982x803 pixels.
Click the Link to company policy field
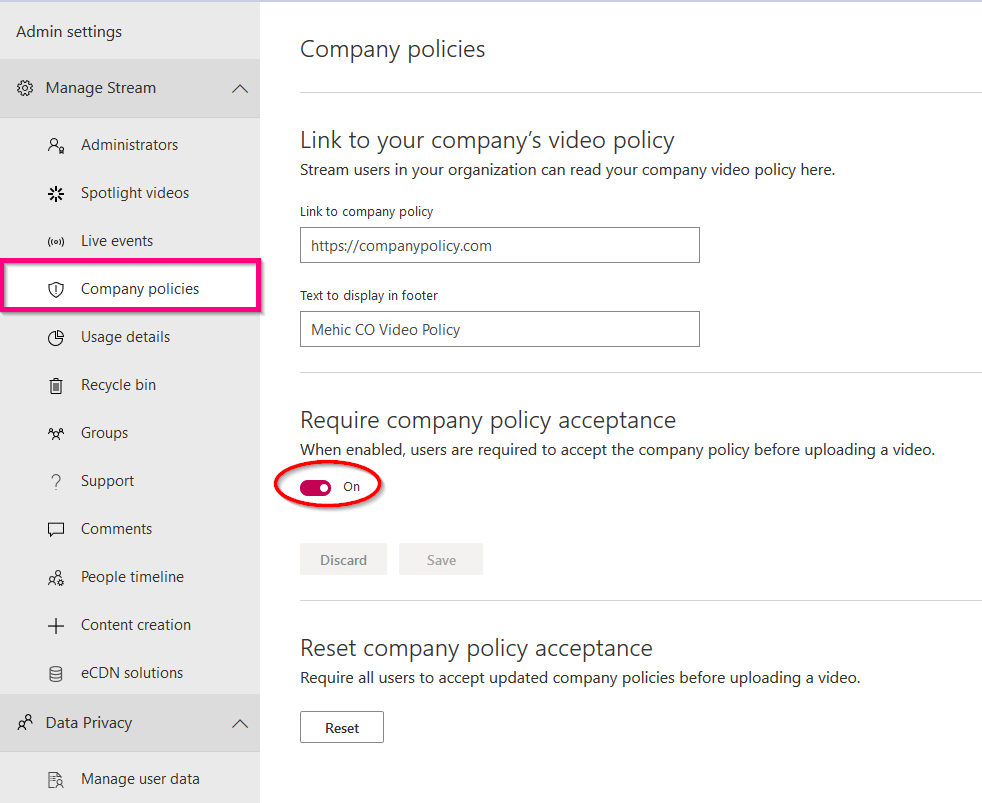(x=499, y=245)
